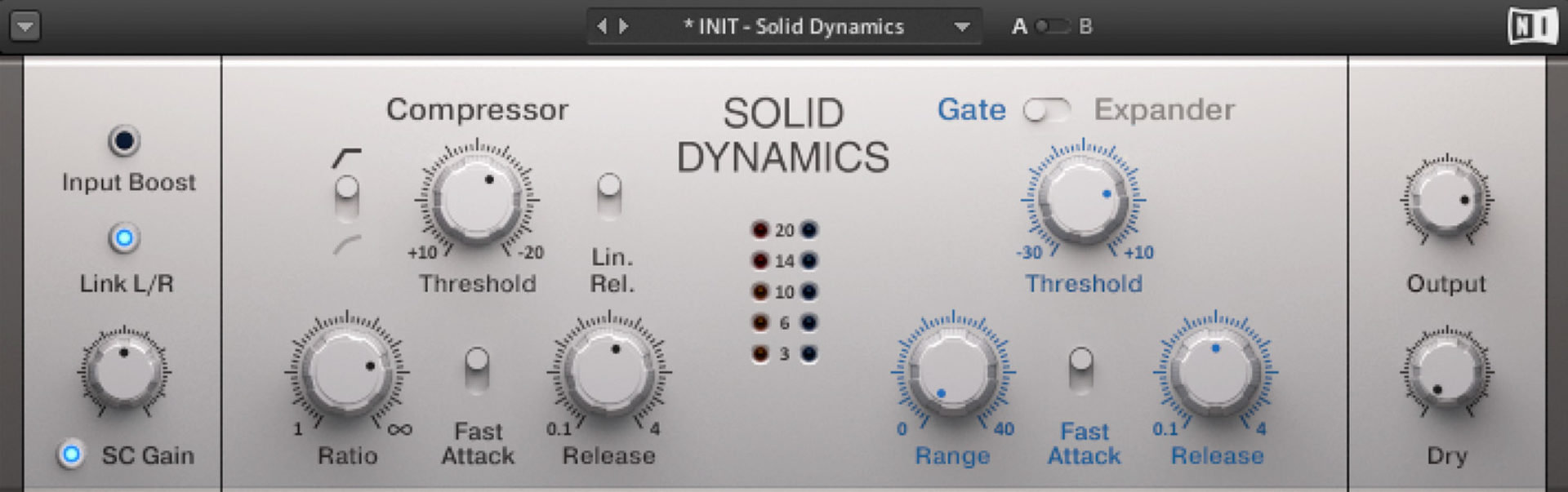Image resolution: width=1568 pixels, height=492 pixels.
Task: Click the Range label in the Gate section
Action: 952,456
